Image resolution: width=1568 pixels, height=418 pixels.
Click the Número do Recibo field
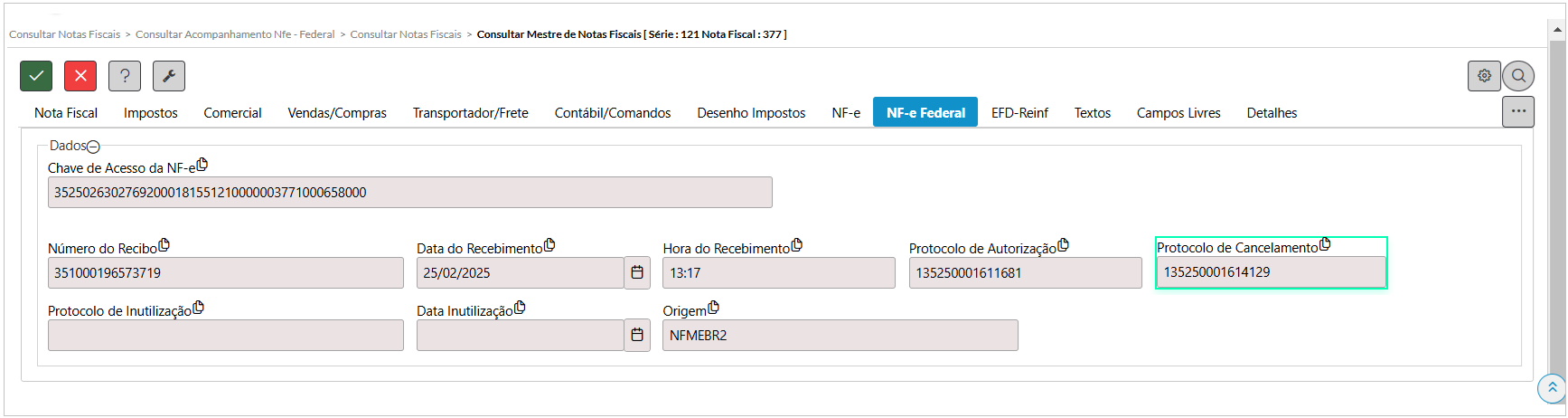(225, 273)
